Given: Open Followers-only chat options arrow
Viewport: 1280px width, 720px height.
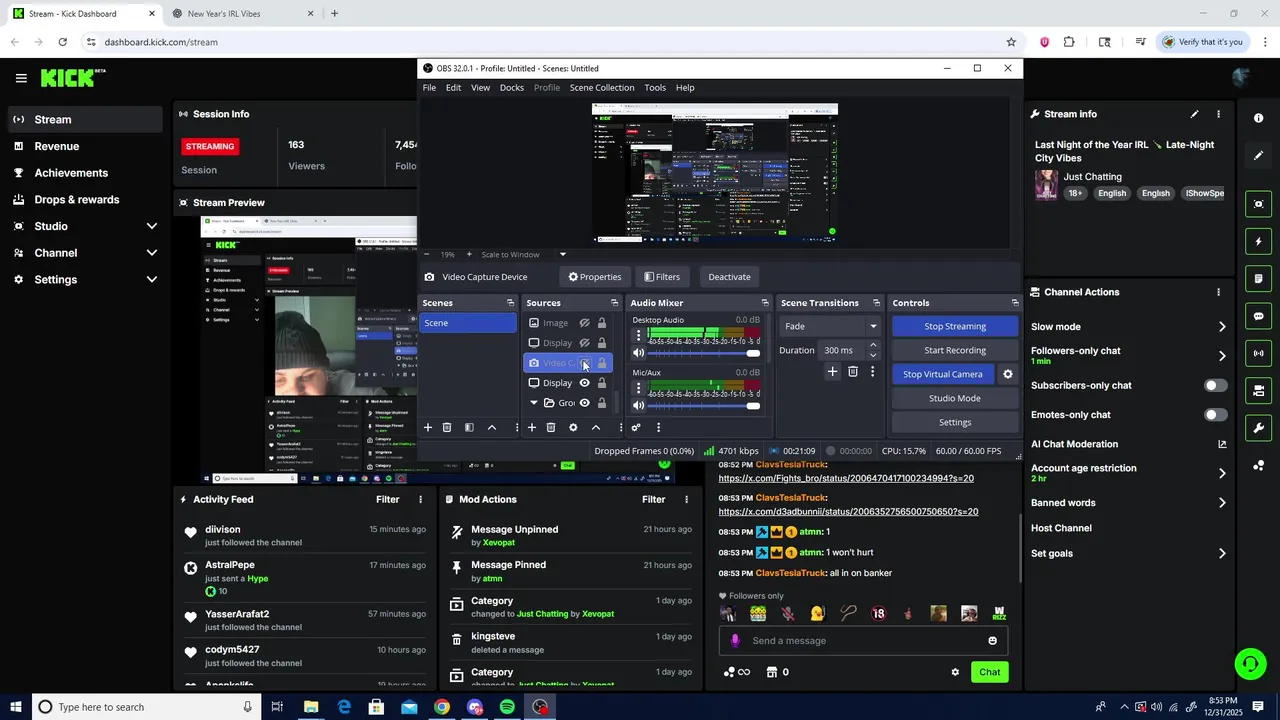Looking at the screenshot, I should click(x=1222, y=355).
